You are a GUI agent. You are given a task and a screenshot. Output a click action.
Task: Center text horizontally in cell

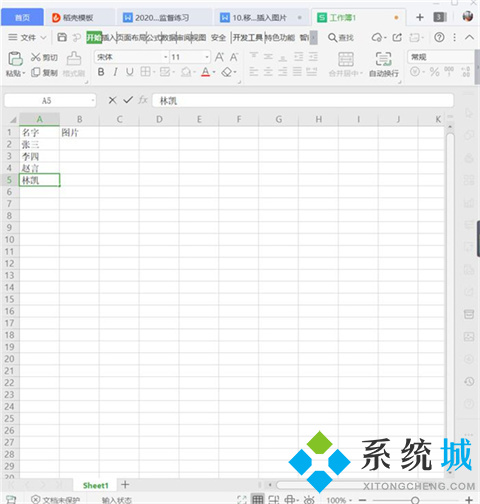coord(268,71)
